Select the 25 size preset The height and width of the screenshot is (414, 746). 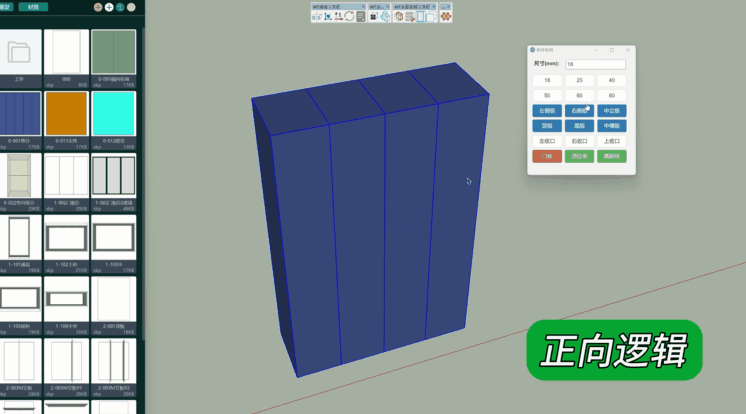point(580,80)
